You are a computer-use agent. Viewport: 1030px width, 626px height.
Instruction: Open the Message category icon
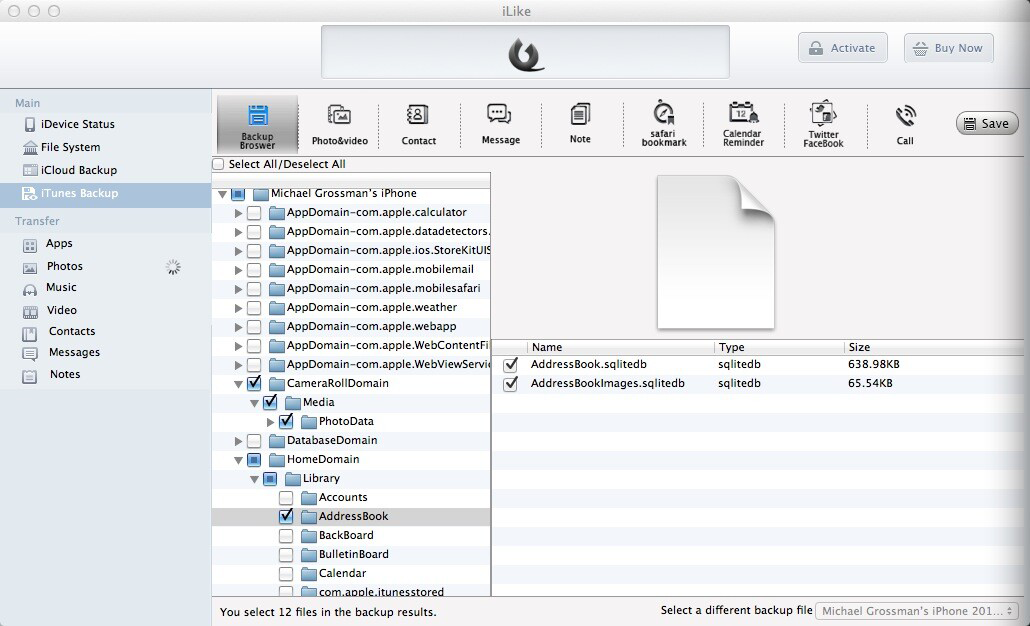(x=500, y=125)
